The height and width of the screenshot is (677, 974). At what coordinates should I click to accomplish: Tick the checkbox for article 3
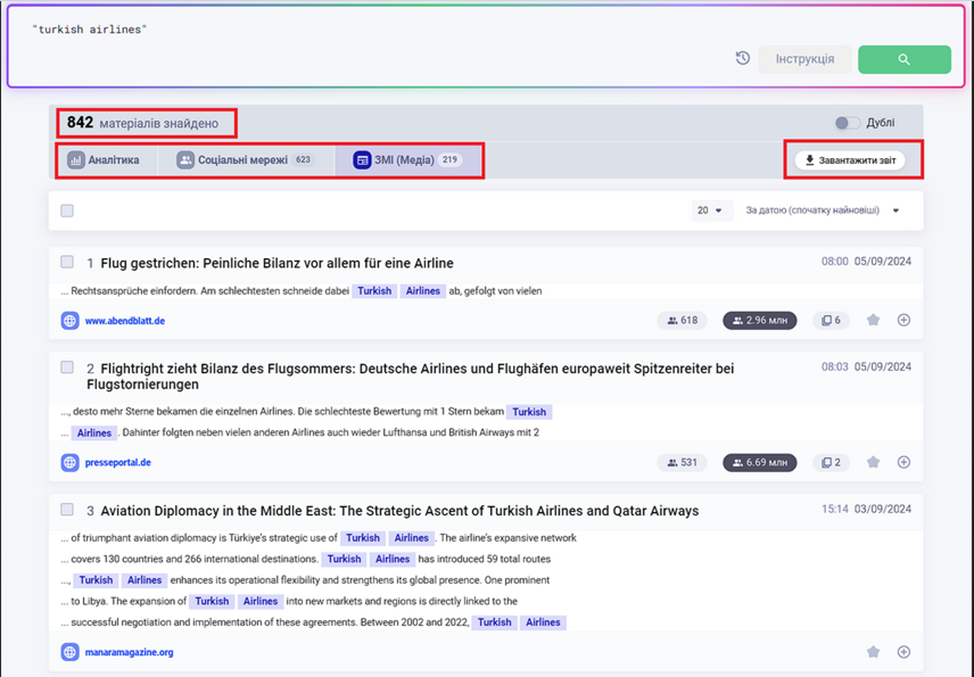coord(67,510)
